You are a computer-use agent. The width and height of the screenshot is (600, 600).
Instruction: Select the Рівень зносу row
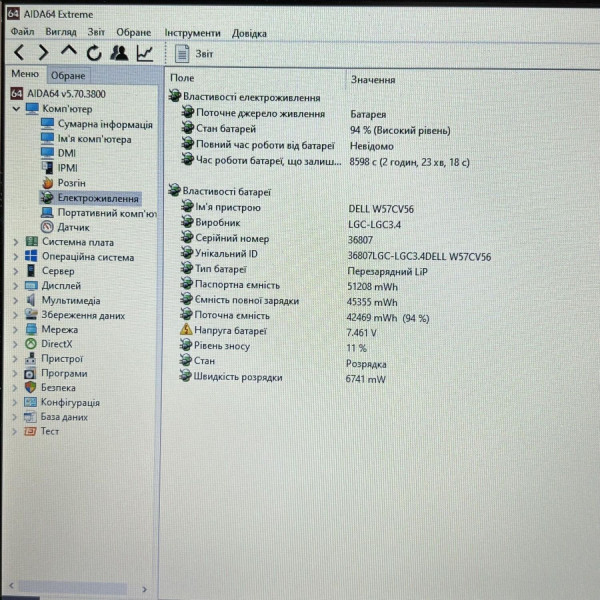click(x=222, y=346)
